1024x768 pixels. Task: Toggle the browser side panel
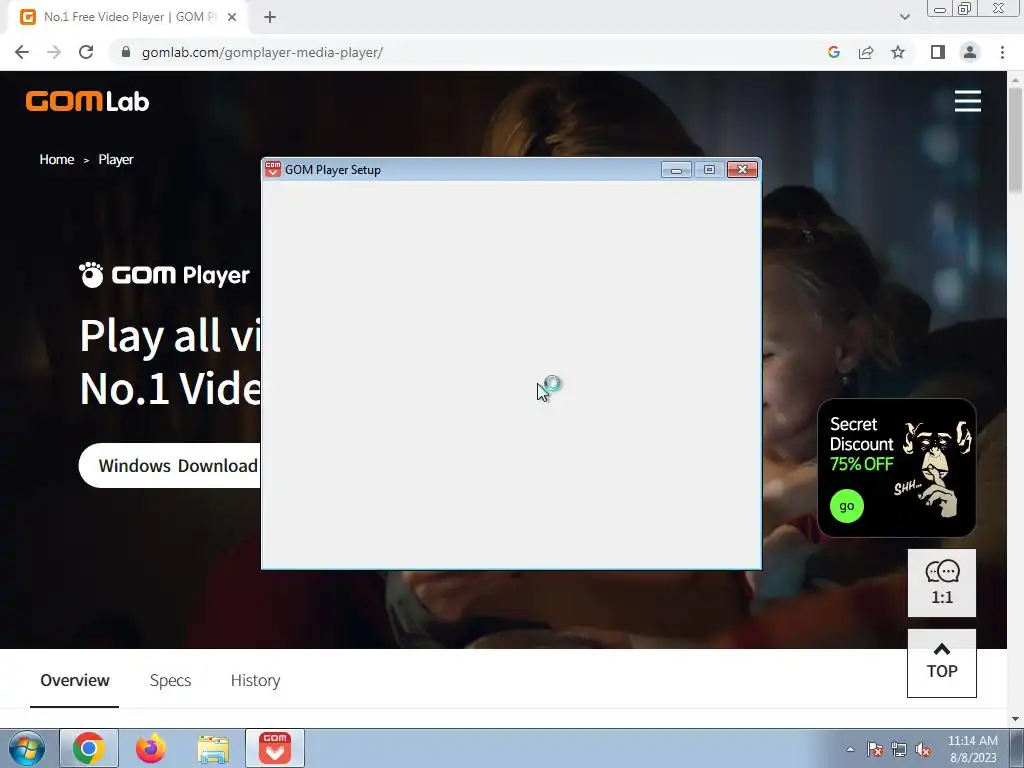point(938,52)
